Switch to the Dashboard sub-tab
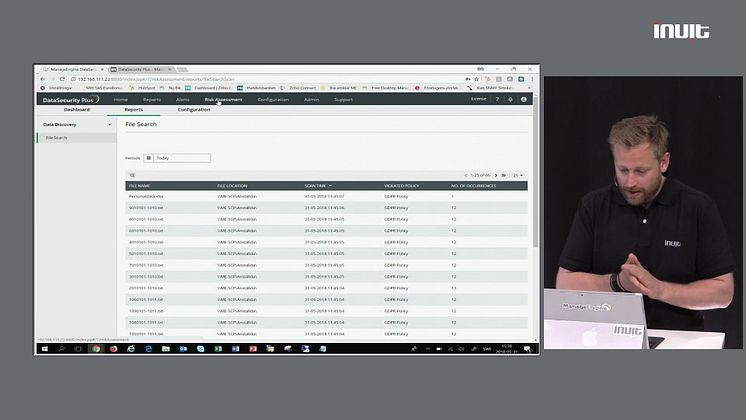This screenshot has height=420, width=746. pyautogui.click(x=77, y=109)
